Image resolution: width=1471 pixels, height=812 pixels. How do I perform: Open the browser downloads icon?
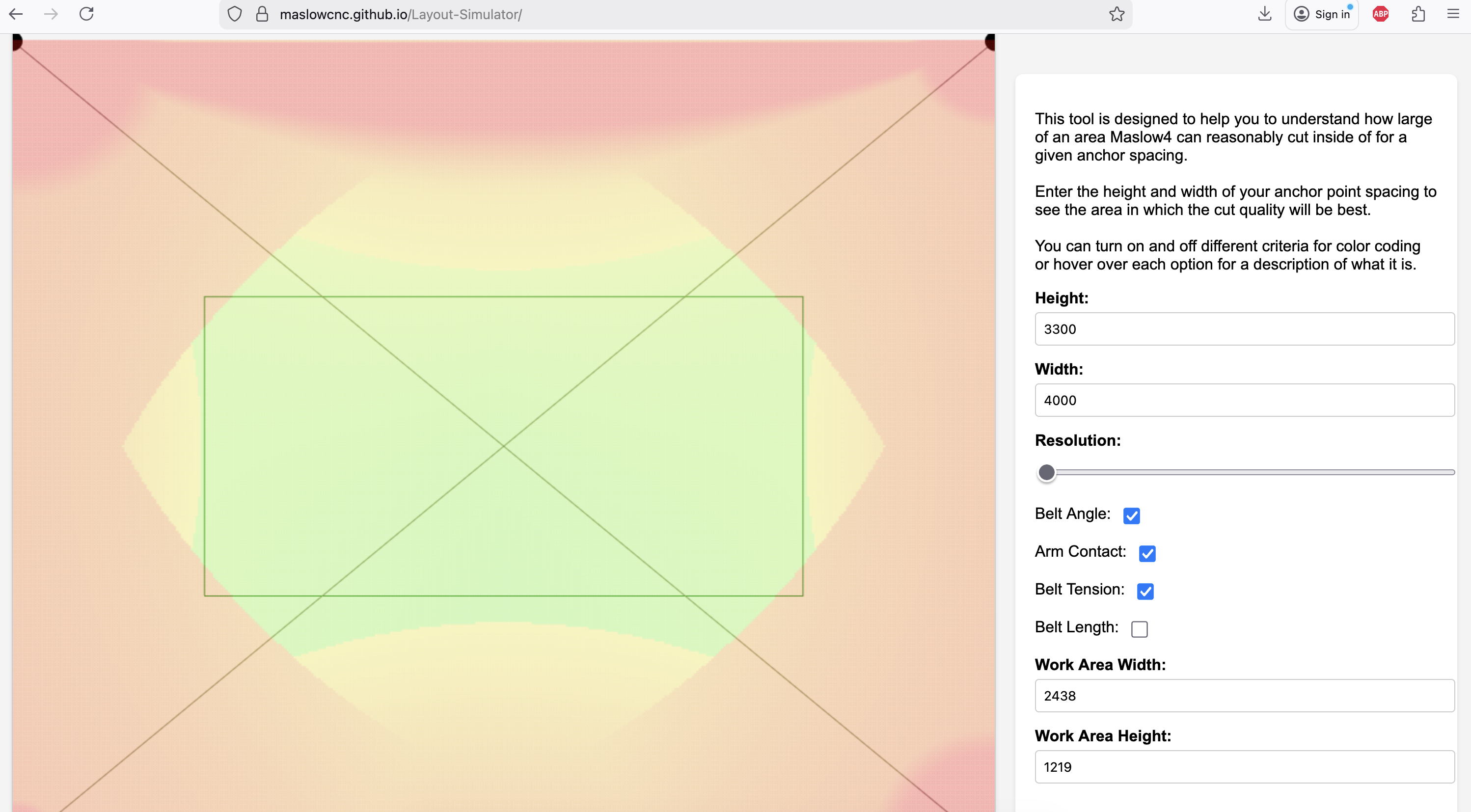[x=1265, y=14]
